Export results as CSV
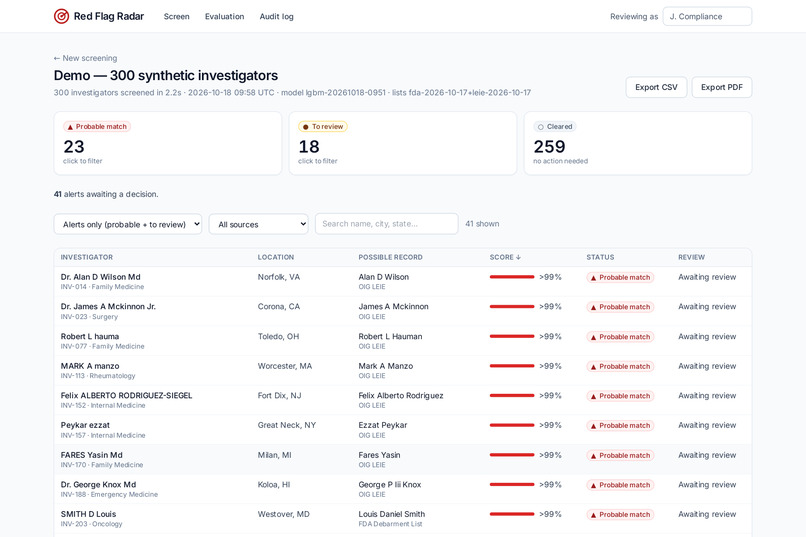The width and height of the screenshot is (806, 537). click(656, 87)
